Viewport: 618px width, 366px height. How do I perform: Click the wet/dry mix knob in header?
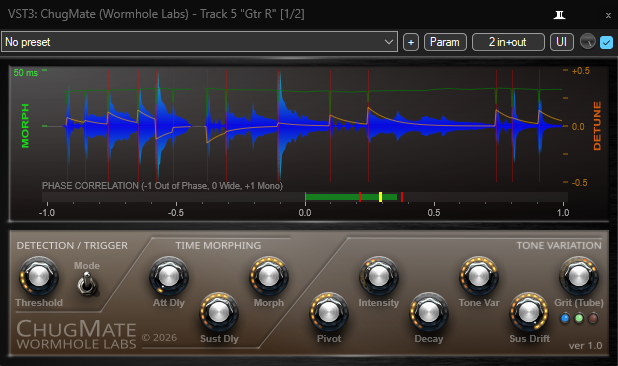tap(588, 42)
